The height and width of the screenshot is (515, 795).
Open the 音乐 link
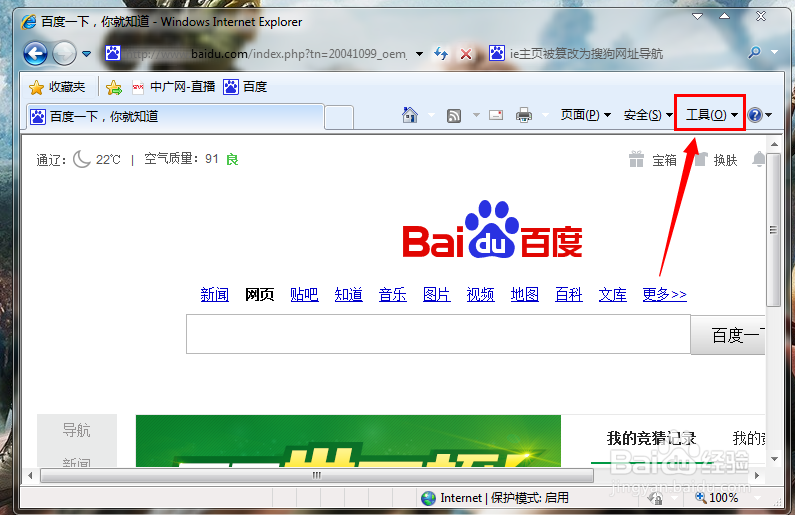pos(392,295)
